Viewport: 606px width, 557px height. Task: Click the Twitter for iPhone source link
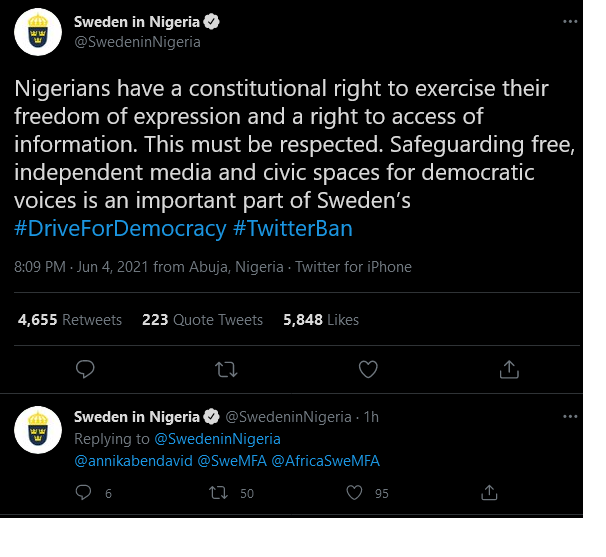[x=355, y=267]
